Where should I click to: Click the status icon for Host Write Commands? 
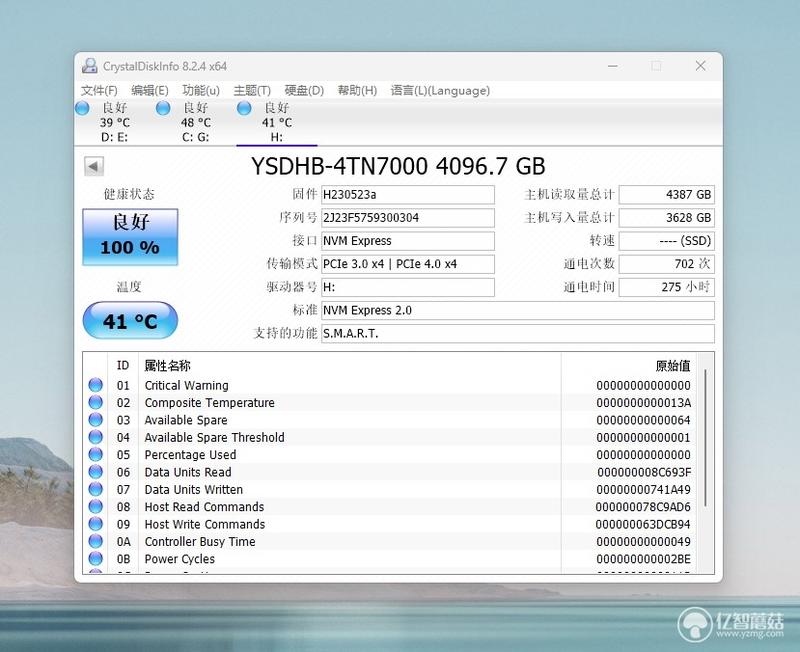(x=95, y=523)
